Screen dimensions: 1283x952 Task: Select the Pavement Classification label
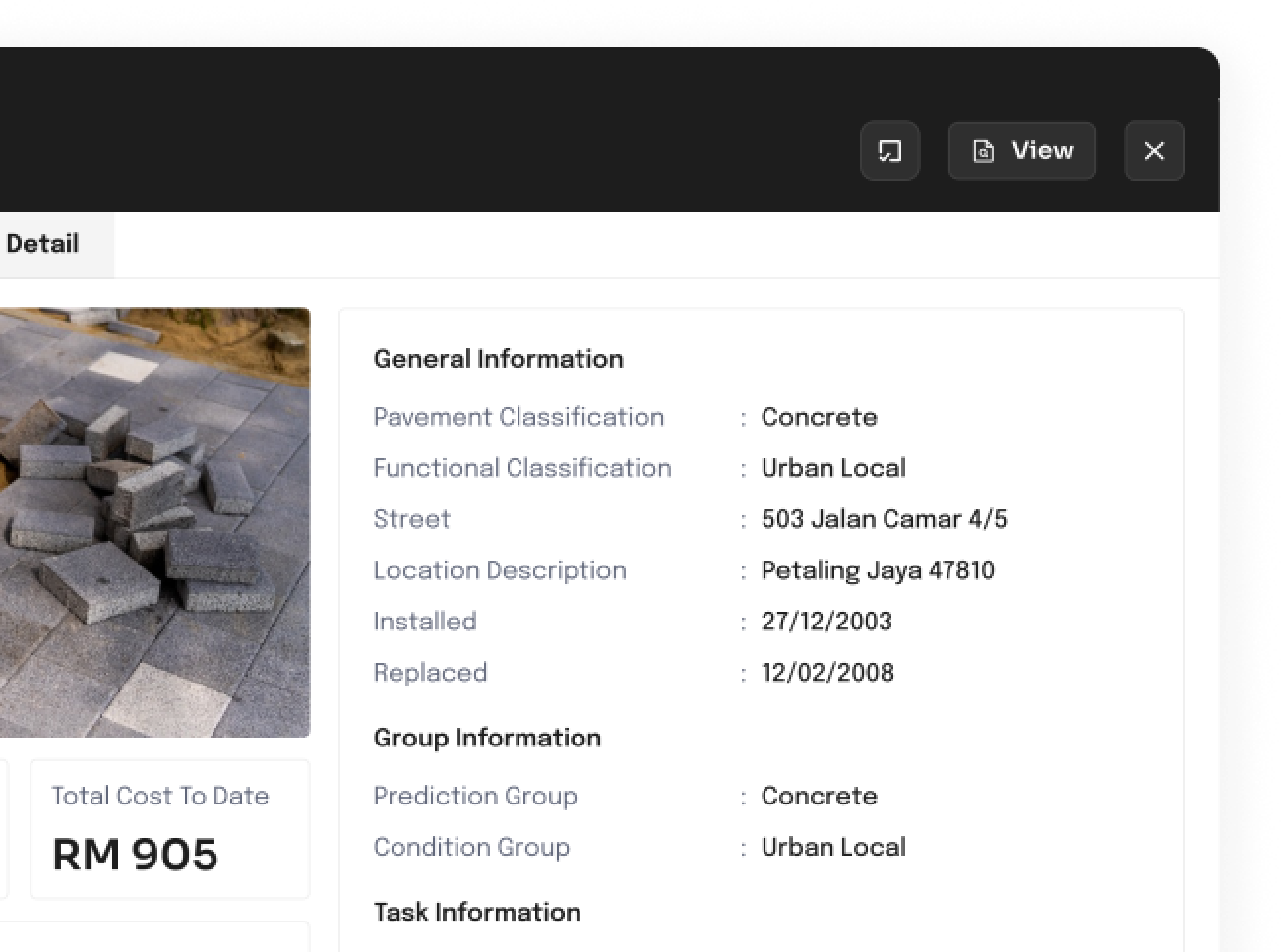point(519,417)
